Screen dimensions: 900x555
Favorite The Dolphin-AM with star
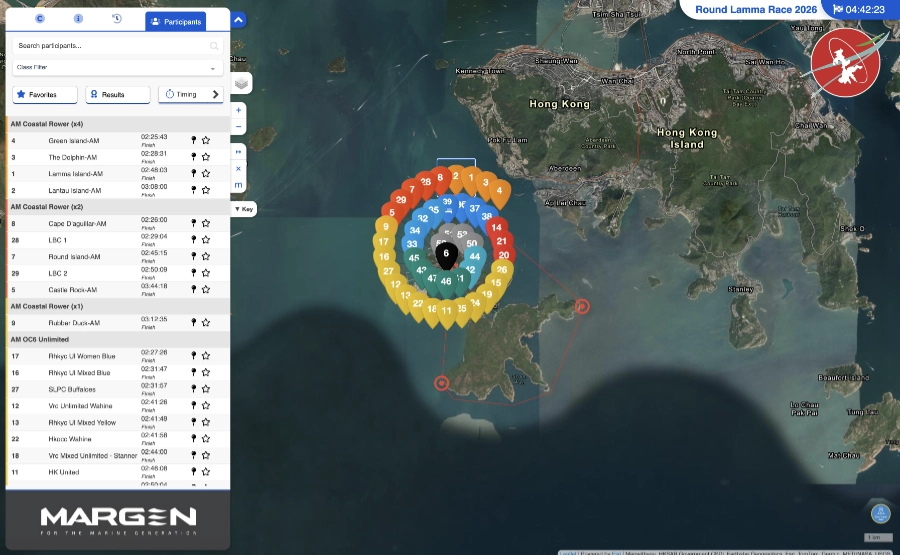206,157
